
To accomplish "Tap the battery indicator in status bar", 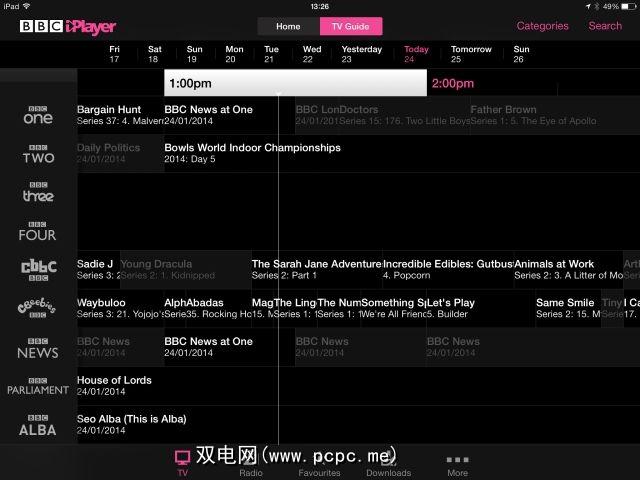I will click(x=628, y=6).
